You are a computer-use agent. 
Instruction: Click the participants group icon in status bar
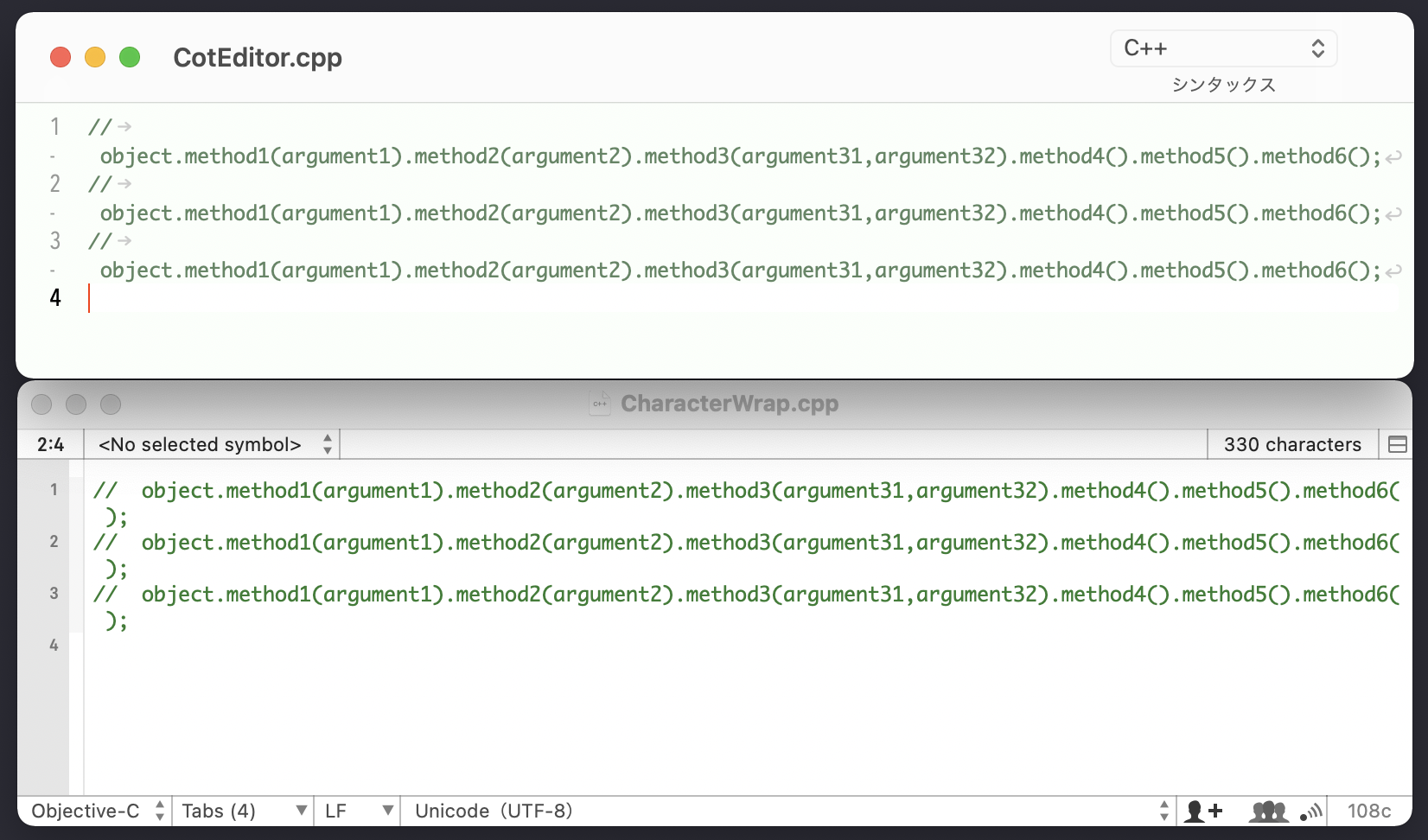tap(1268, 811)
